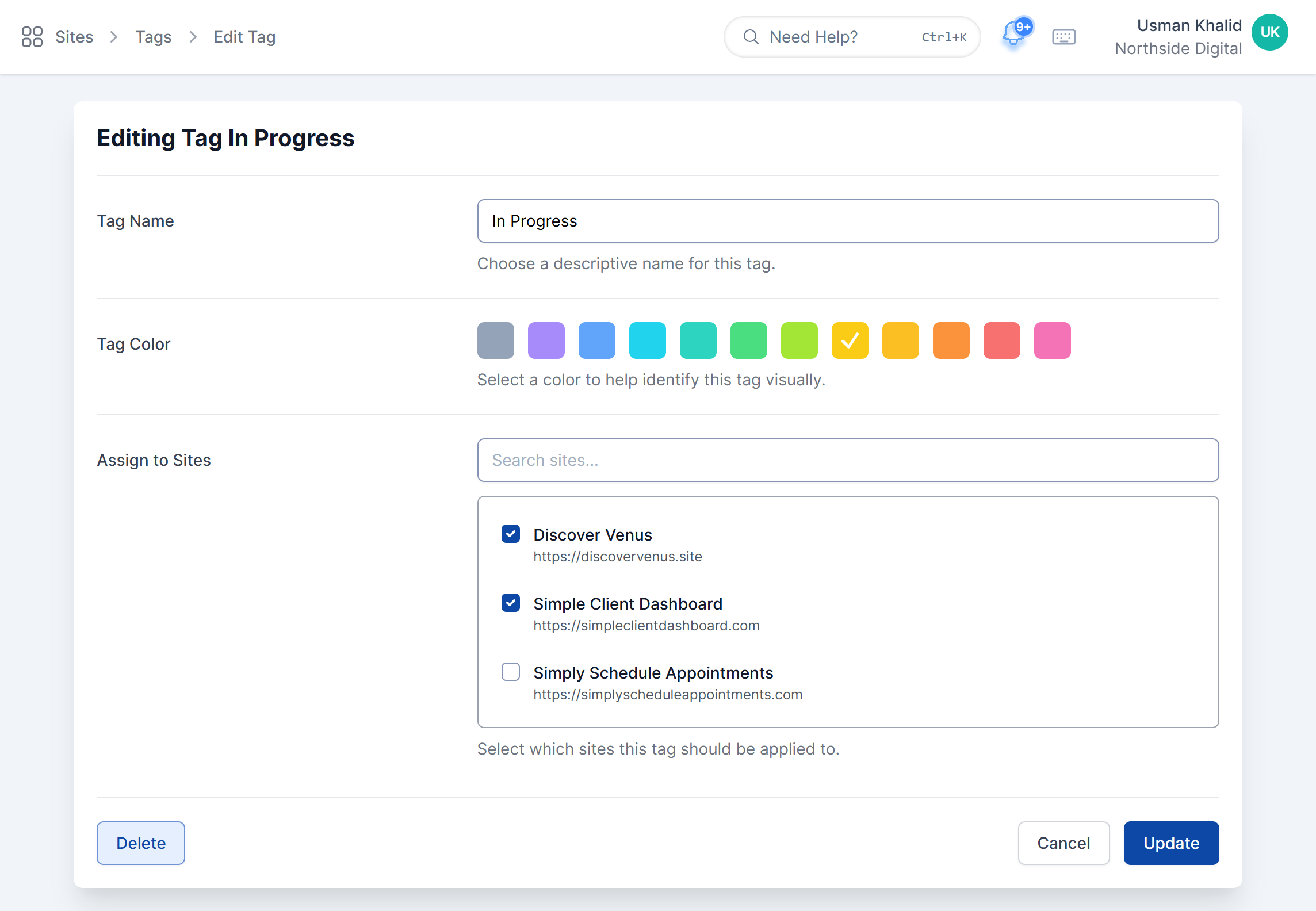This screenshot has height=911, width=1316.
Task: Click the search magnifier in Need Help
Action: pos(751,37)
